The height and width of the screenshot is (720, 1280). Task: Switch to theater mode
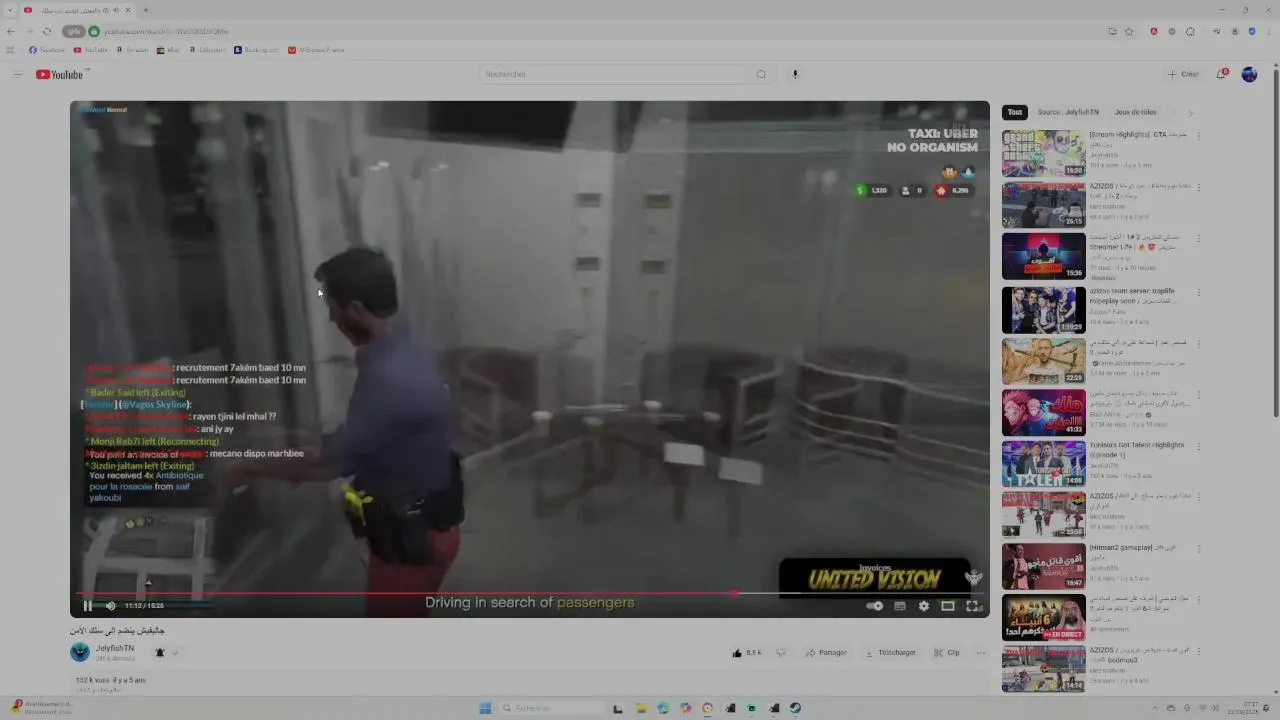(x=948, y=606)
